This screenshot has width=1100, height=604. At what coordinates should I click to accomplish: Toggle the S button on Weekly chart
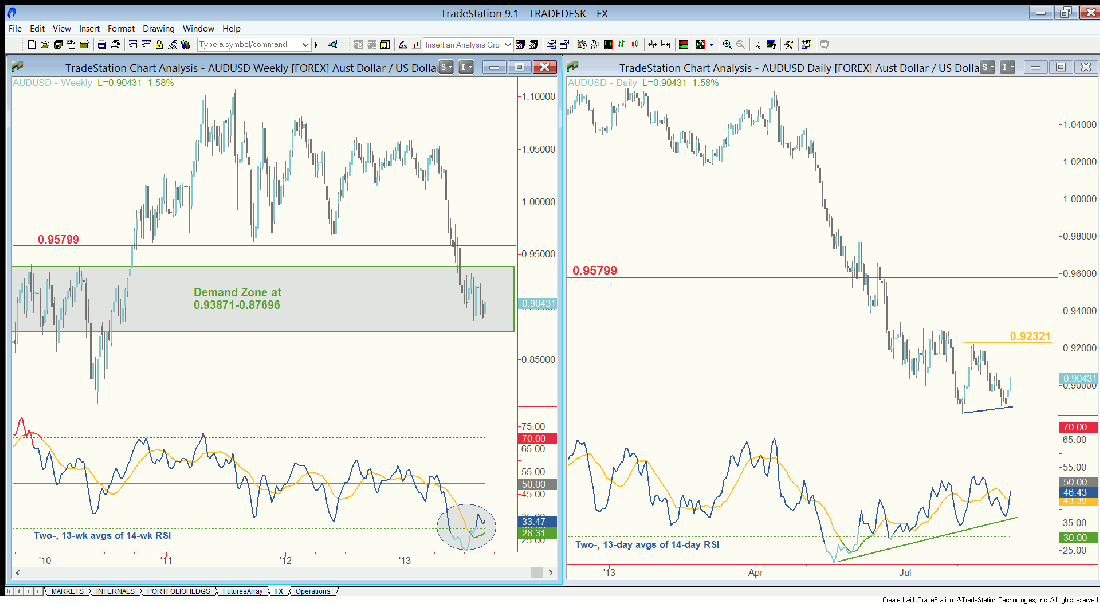[x=443, y=67]
